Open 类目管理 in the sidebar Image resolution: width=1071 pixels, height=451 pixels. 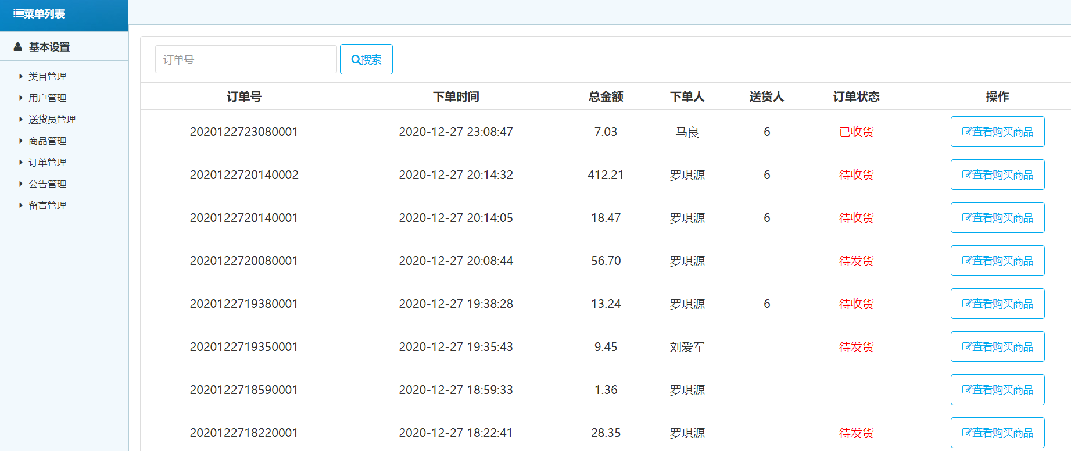coord(47,76)
